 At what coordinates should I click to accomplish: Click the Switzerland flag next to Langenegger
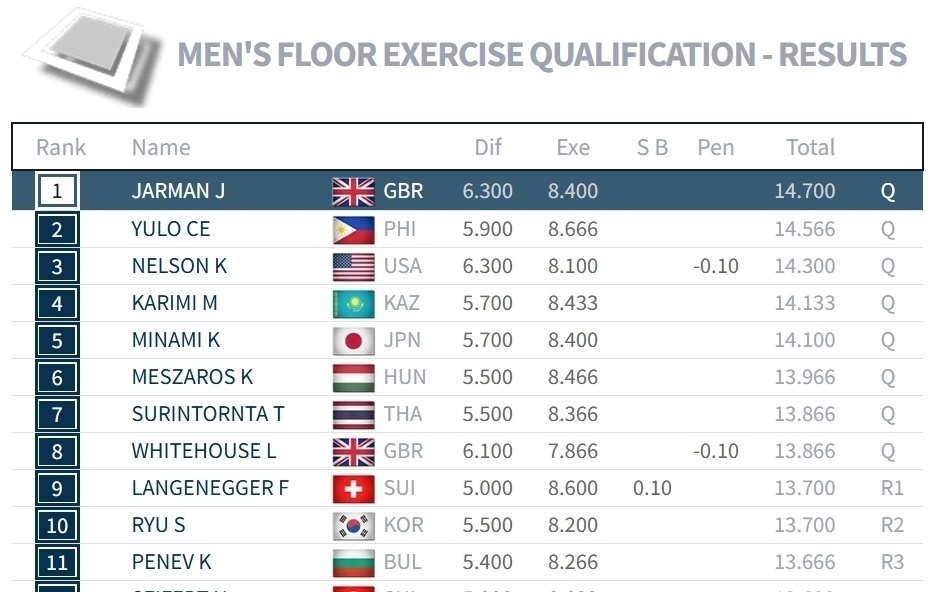click(x=353, y=488)
